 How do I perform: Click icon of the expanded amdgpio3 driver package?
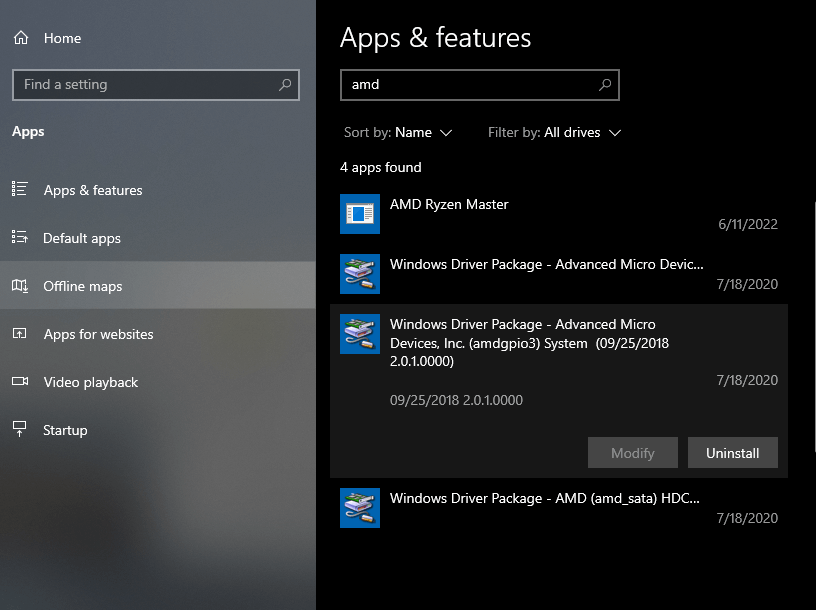pyautogui.click(x=360, y=334)
